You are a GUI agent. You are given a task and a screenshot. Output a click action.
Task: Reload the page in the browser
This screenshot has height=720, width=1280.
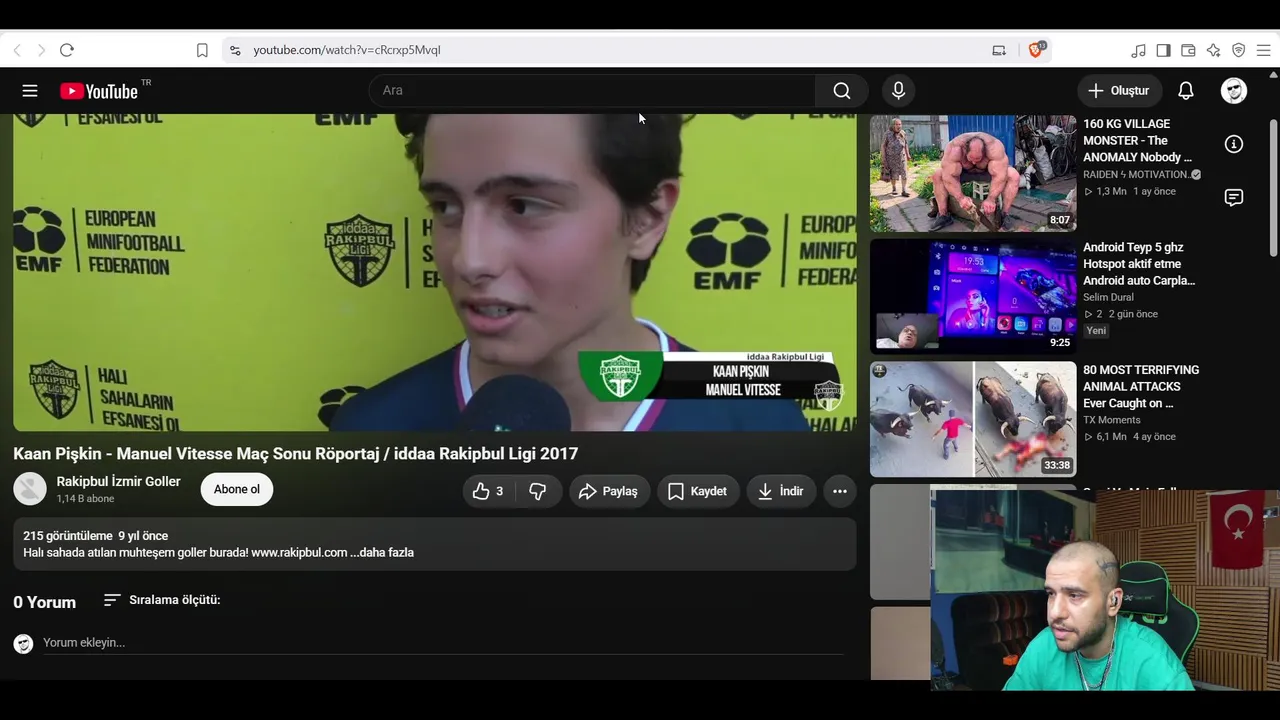click(67, 50)
